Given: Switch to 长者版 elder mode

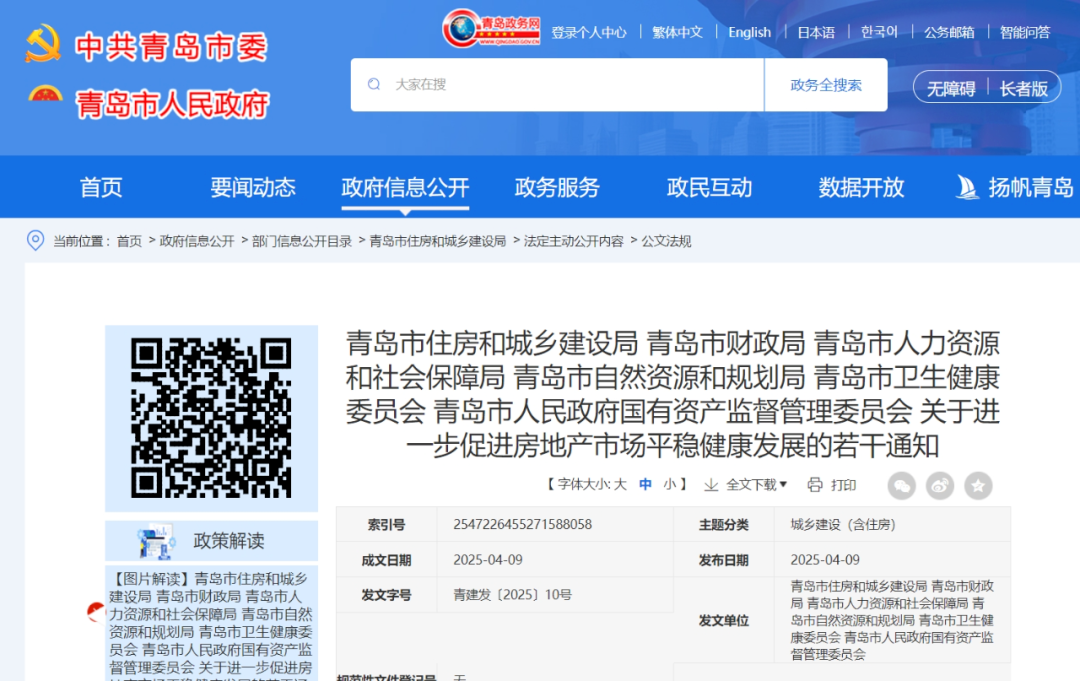Looking at the screenshot, I should point(1024,88).
